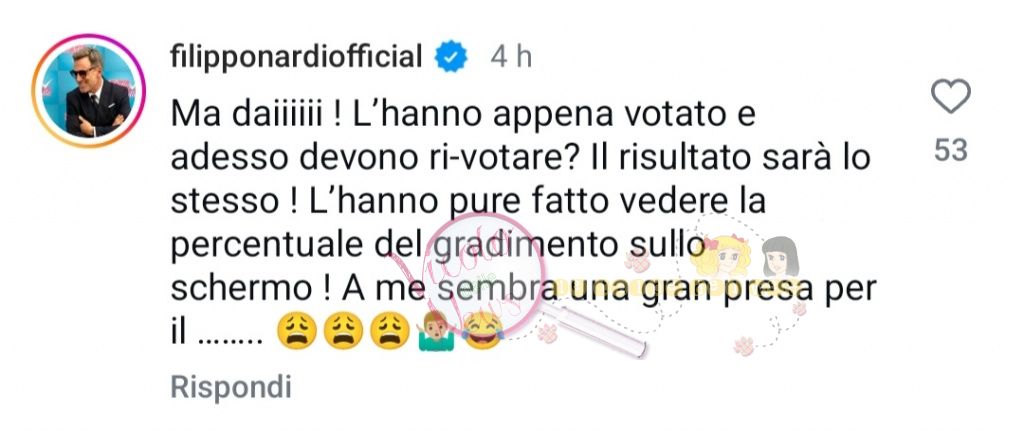Click the blue verified badge
The height and width of the screenshot is (431, 1024).
451,57
